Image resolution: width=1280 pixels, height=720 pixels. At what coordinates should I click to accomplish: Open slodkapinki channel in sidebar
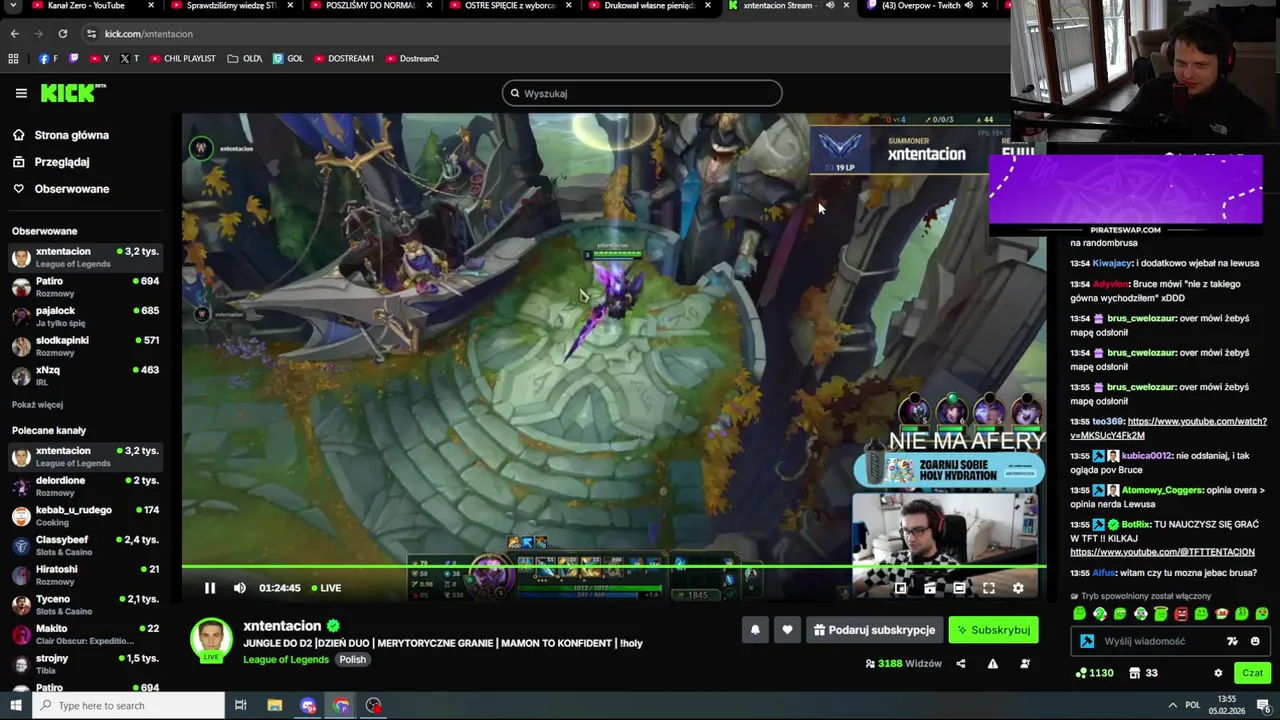85,346
